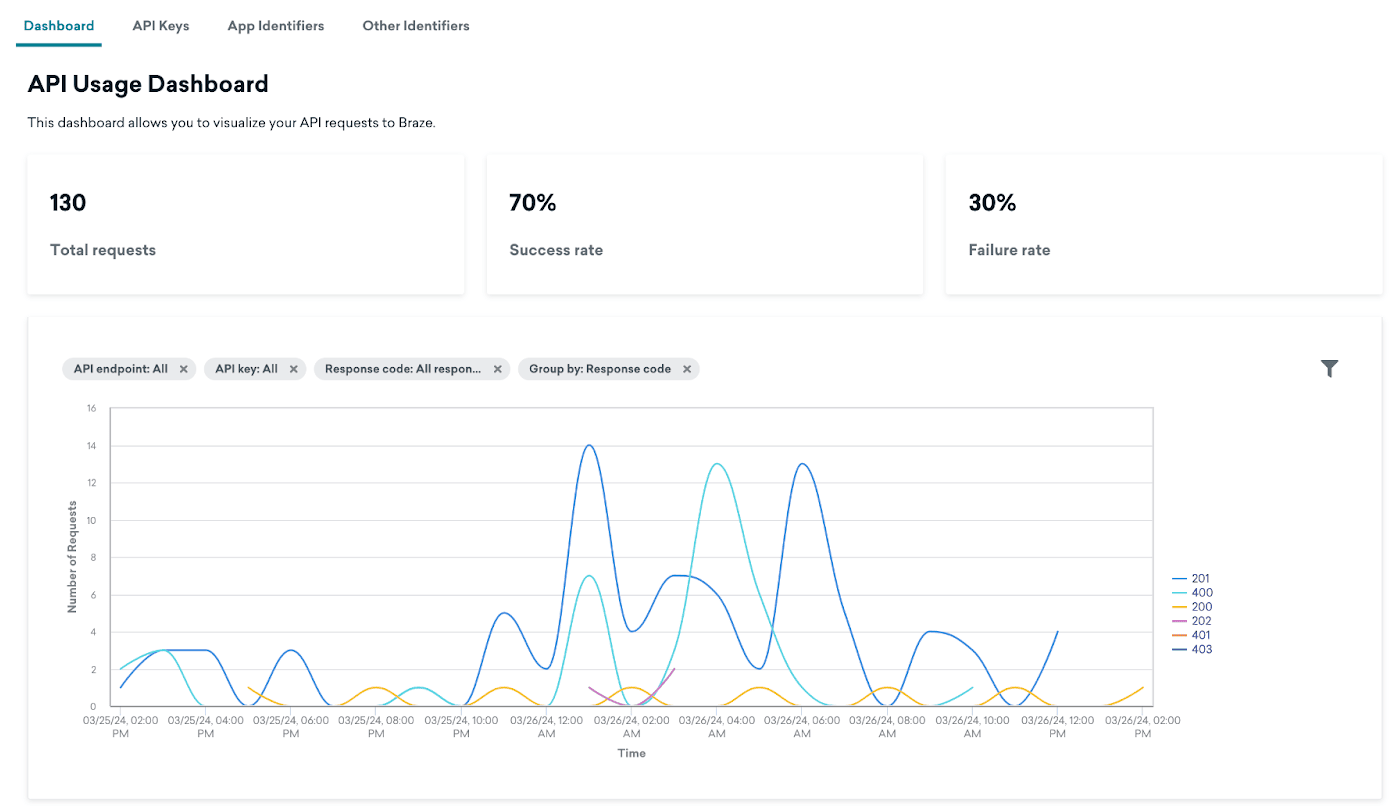This screenshot has width=1394, height=806.
Task: Hide the 202 series via legend
Action: click(x=1200, y=621)
